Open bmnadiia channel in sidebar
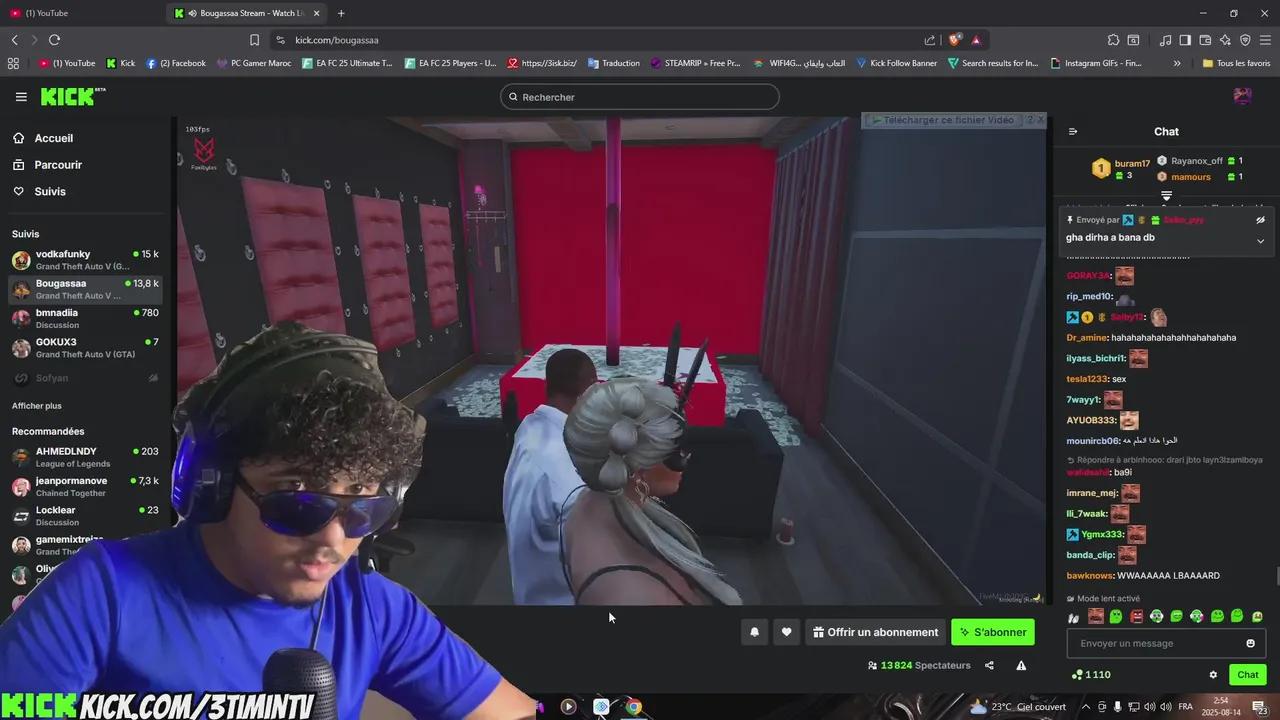Viewport: 1280px width, 720px height. coord(85,318)
